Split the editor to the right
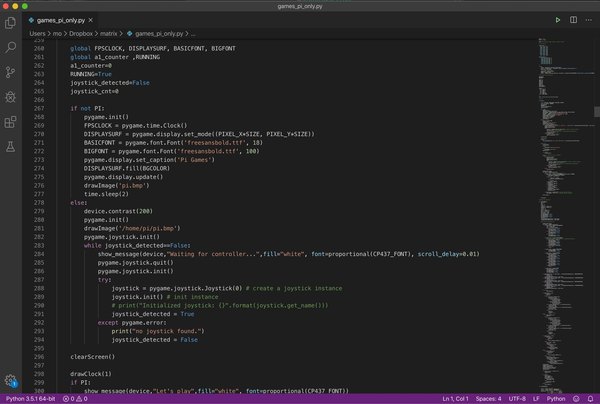 [573, 20]
